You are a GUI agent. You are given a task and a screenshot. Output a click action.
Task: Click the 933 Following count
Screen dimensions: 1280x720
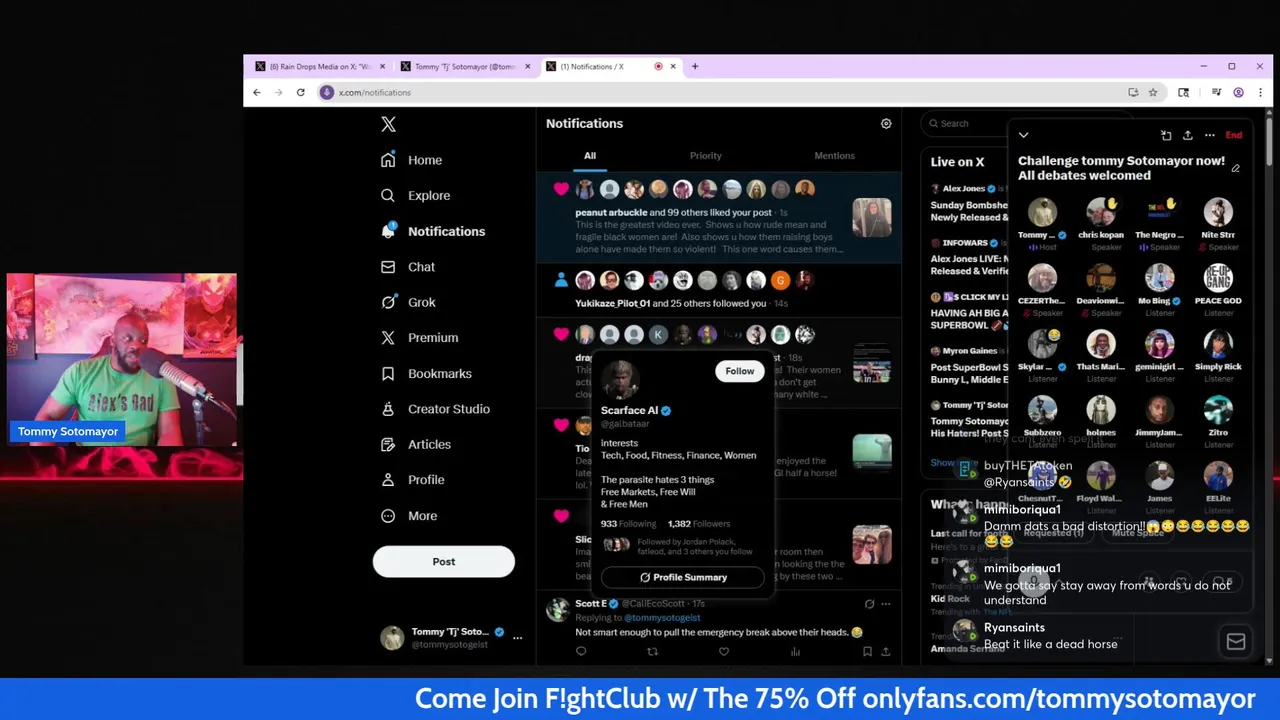(628, 524)
